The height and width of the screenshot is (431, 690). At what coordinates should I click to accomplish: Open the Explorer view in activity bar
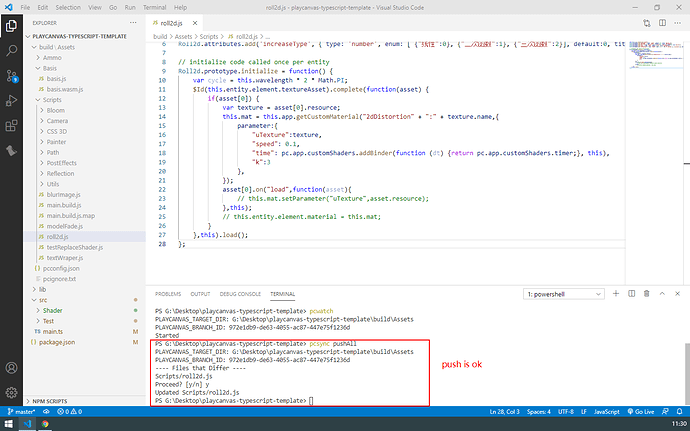(11, 26)
